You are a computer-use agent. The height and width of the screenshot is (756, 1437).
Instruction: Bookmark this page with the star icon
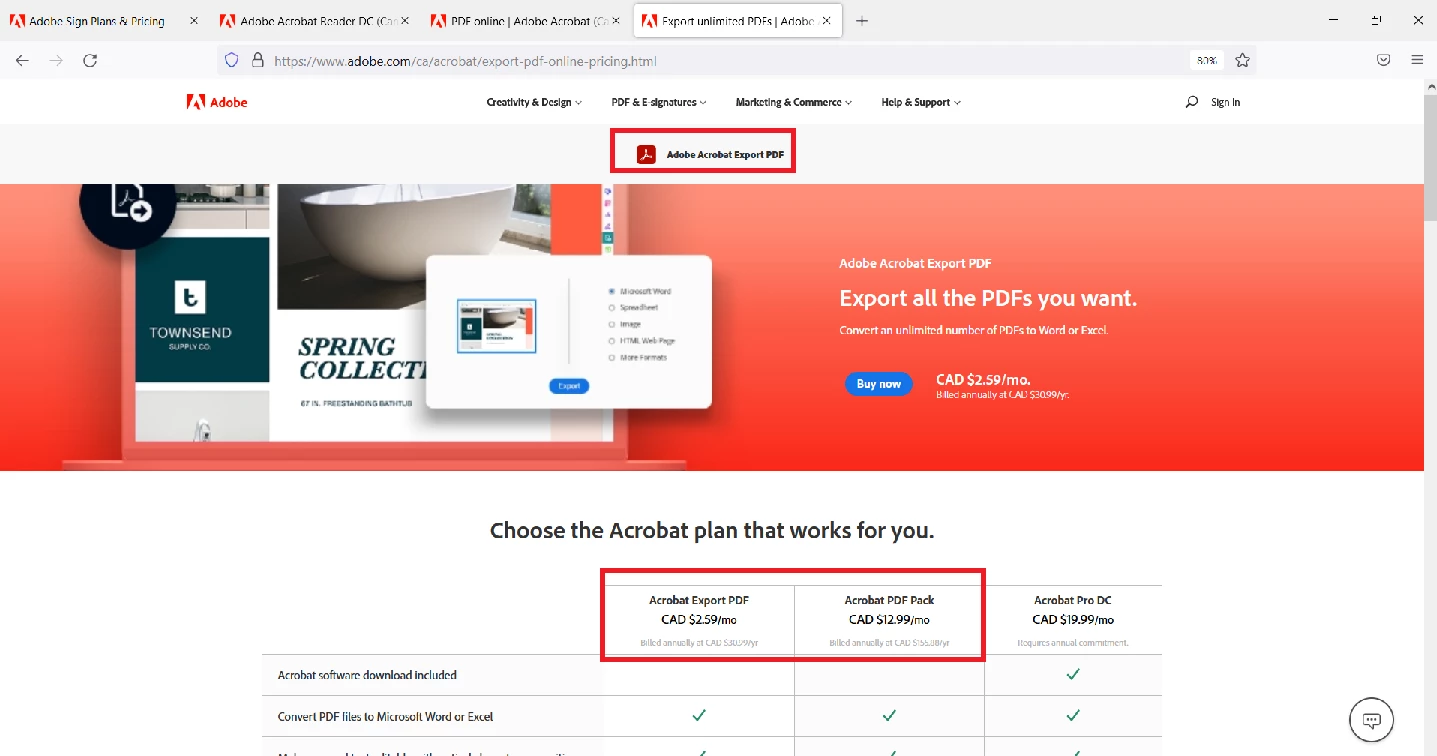click(x=1242, y=60)
